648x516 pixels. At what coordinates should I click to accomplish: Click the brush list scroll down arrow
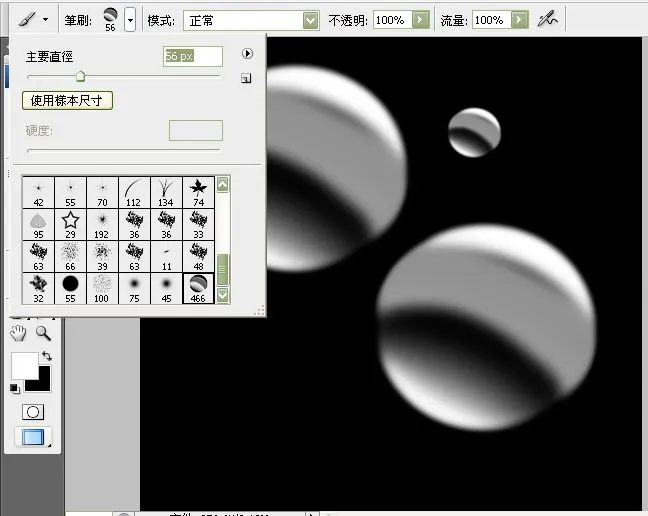222,295
